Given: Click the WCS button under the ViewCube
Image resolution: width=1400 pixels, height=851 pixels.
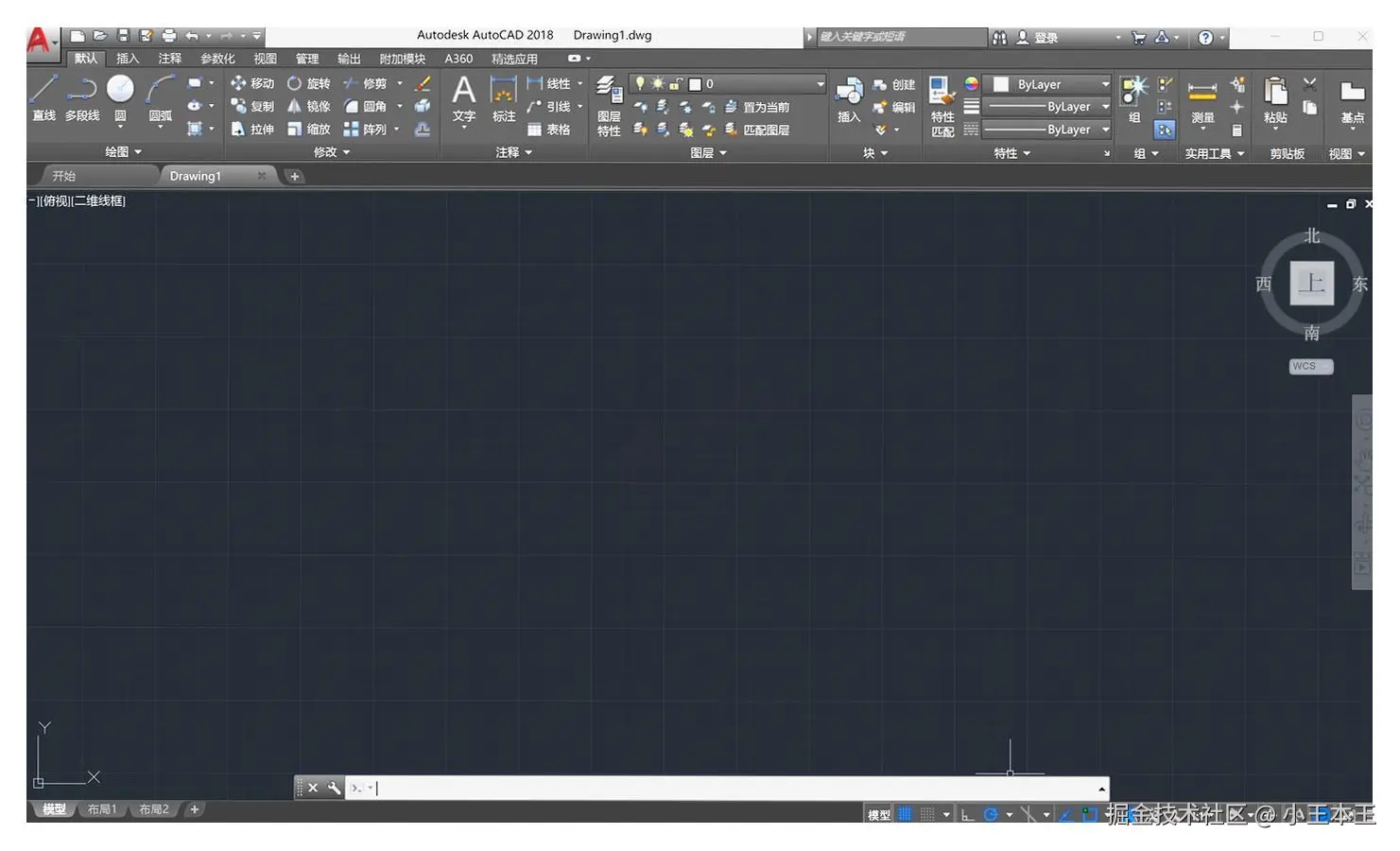Looking at the screenshot, I should coord(1311,366).
